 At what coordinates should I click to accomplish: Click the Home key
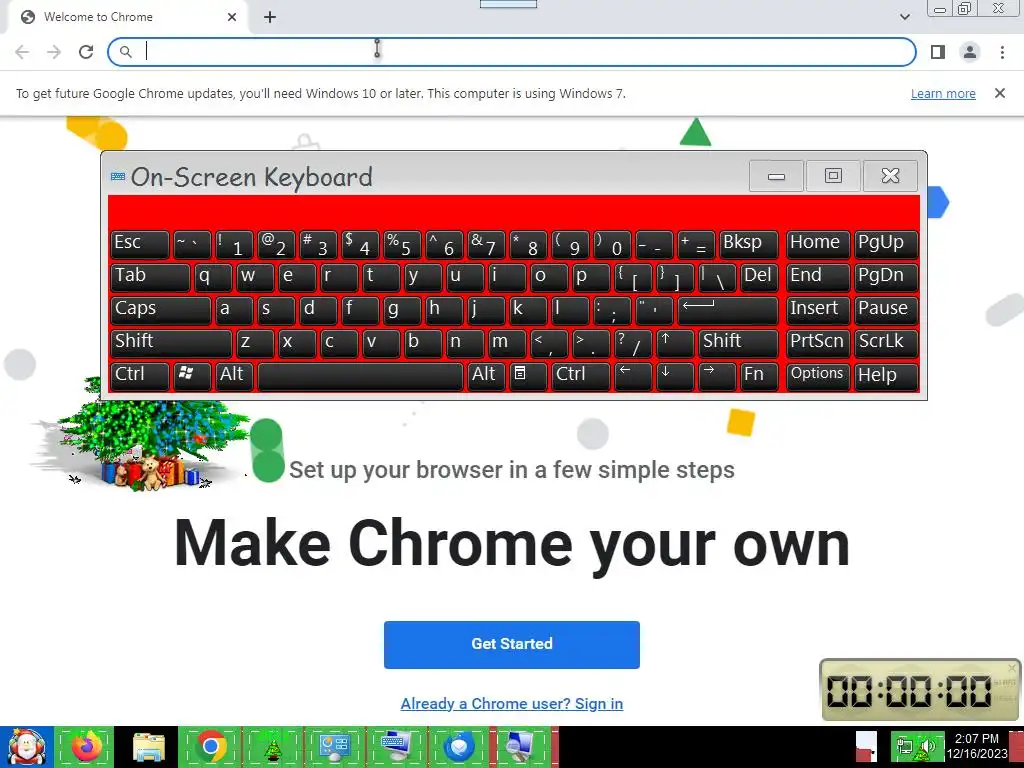(x=818, y=244)
